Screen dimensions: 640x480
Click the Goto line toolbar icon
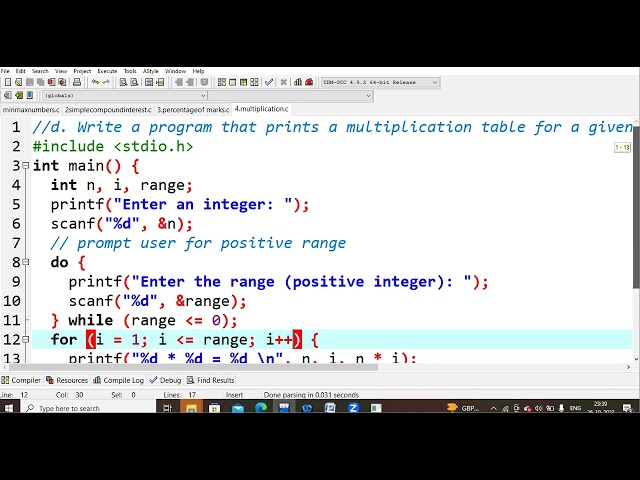pyautogui.click(x=160, y=82)
